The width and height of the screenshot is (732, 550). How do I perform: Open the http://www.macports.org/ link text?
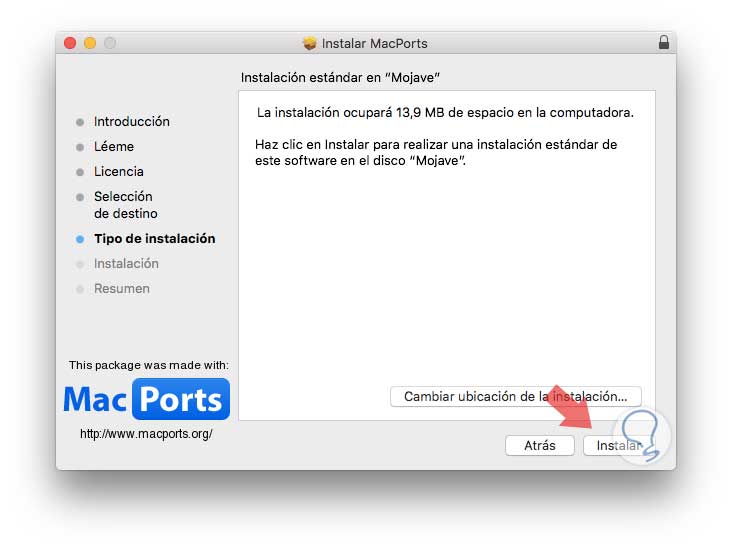(x=146, y=434)
